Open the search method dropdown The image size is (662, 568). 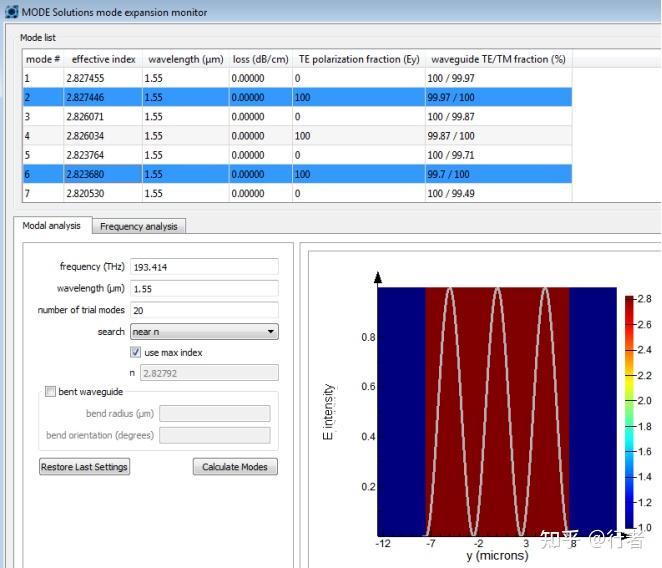click(x=204, y=332)
